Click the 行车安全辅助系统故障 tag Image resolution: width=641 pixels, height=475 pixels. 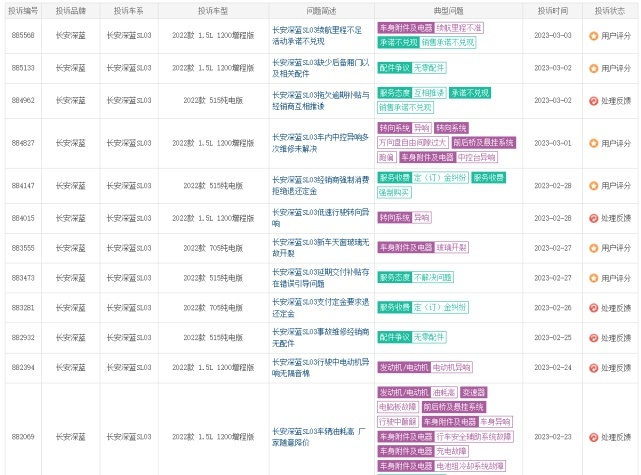click(x=474, y=437)
